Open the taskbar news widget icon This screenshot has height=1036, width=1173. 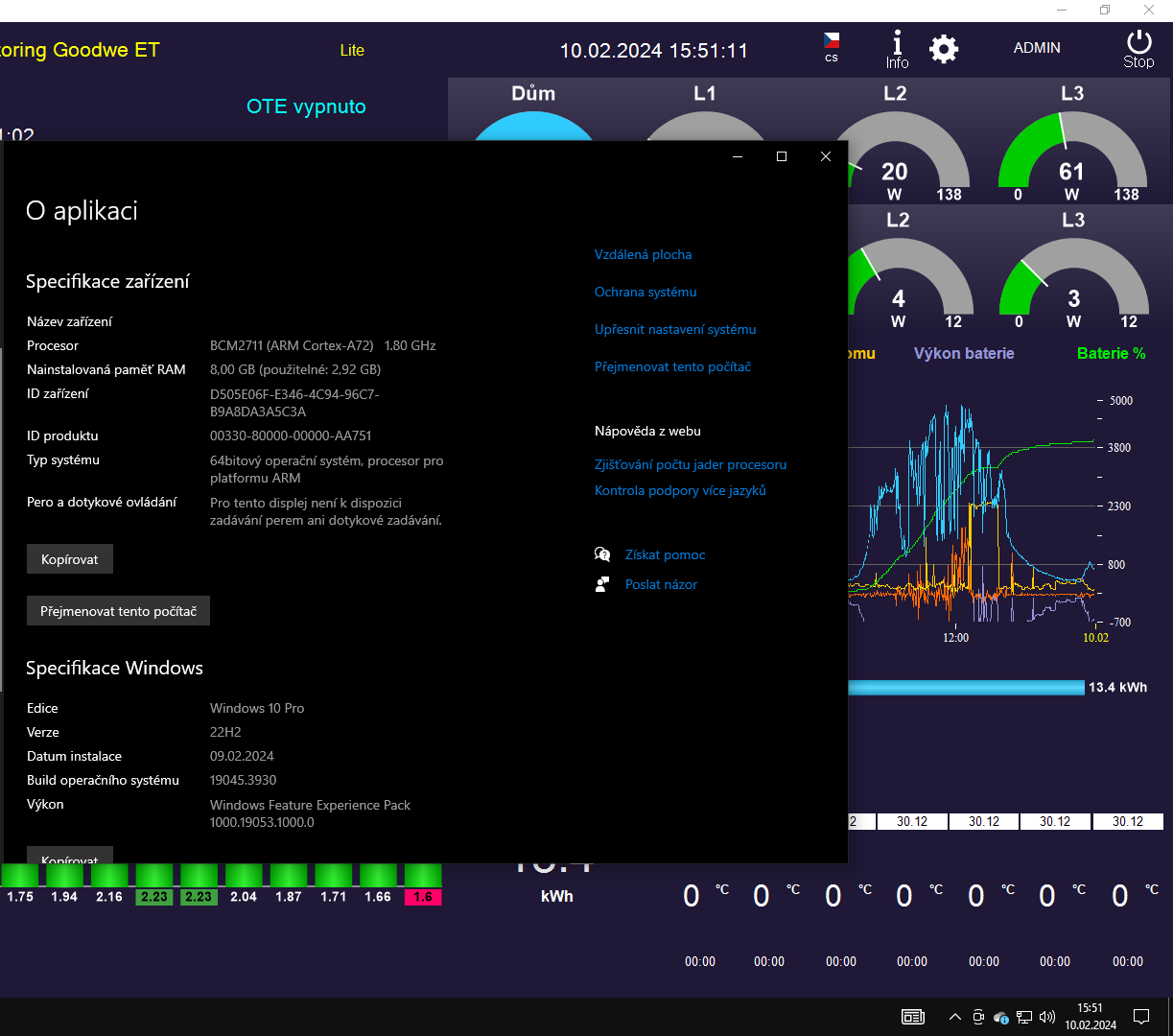click(x=912, y=1017)
